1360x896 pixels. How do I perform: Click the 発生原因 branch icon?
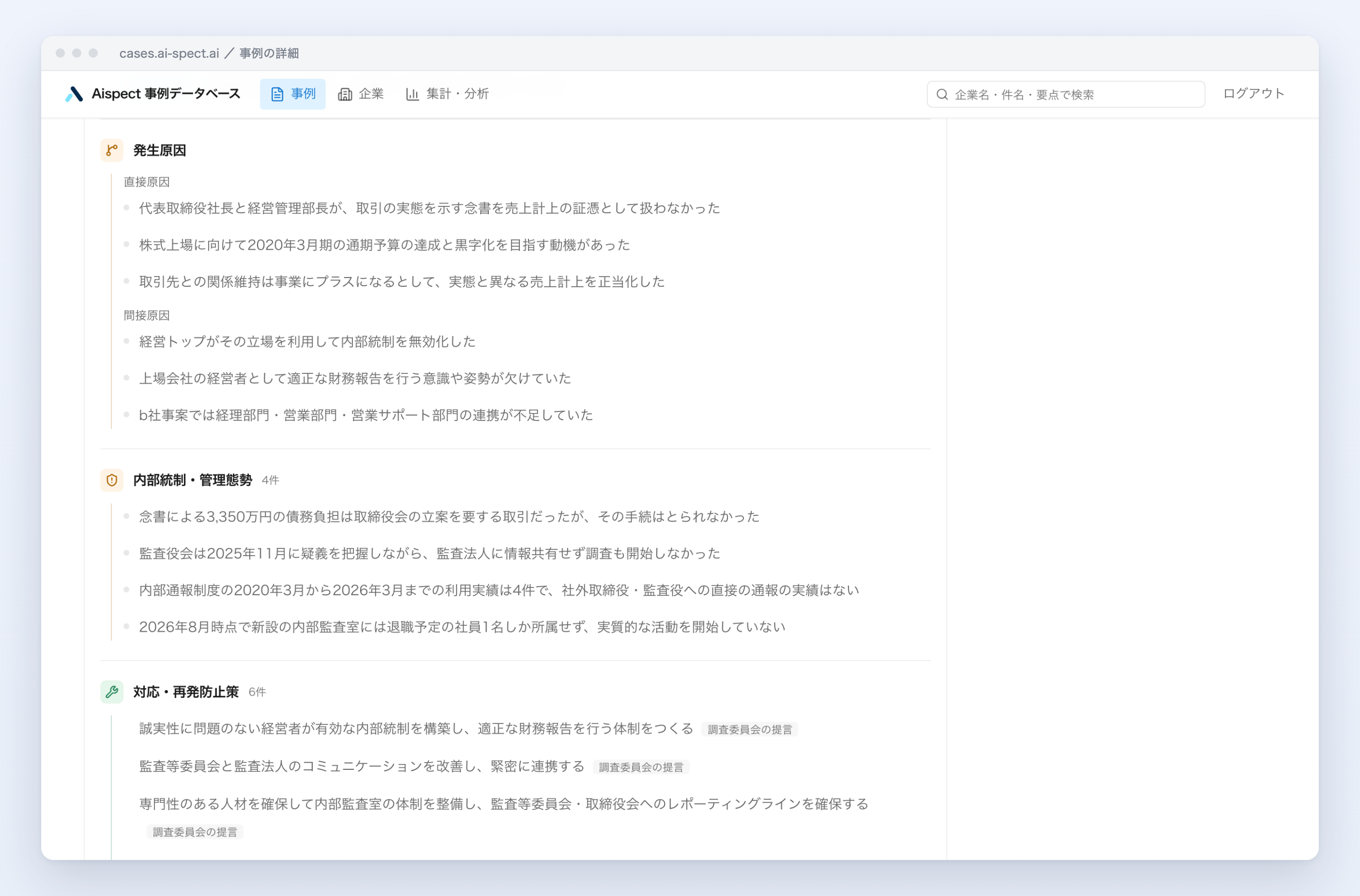pos(112,150)
